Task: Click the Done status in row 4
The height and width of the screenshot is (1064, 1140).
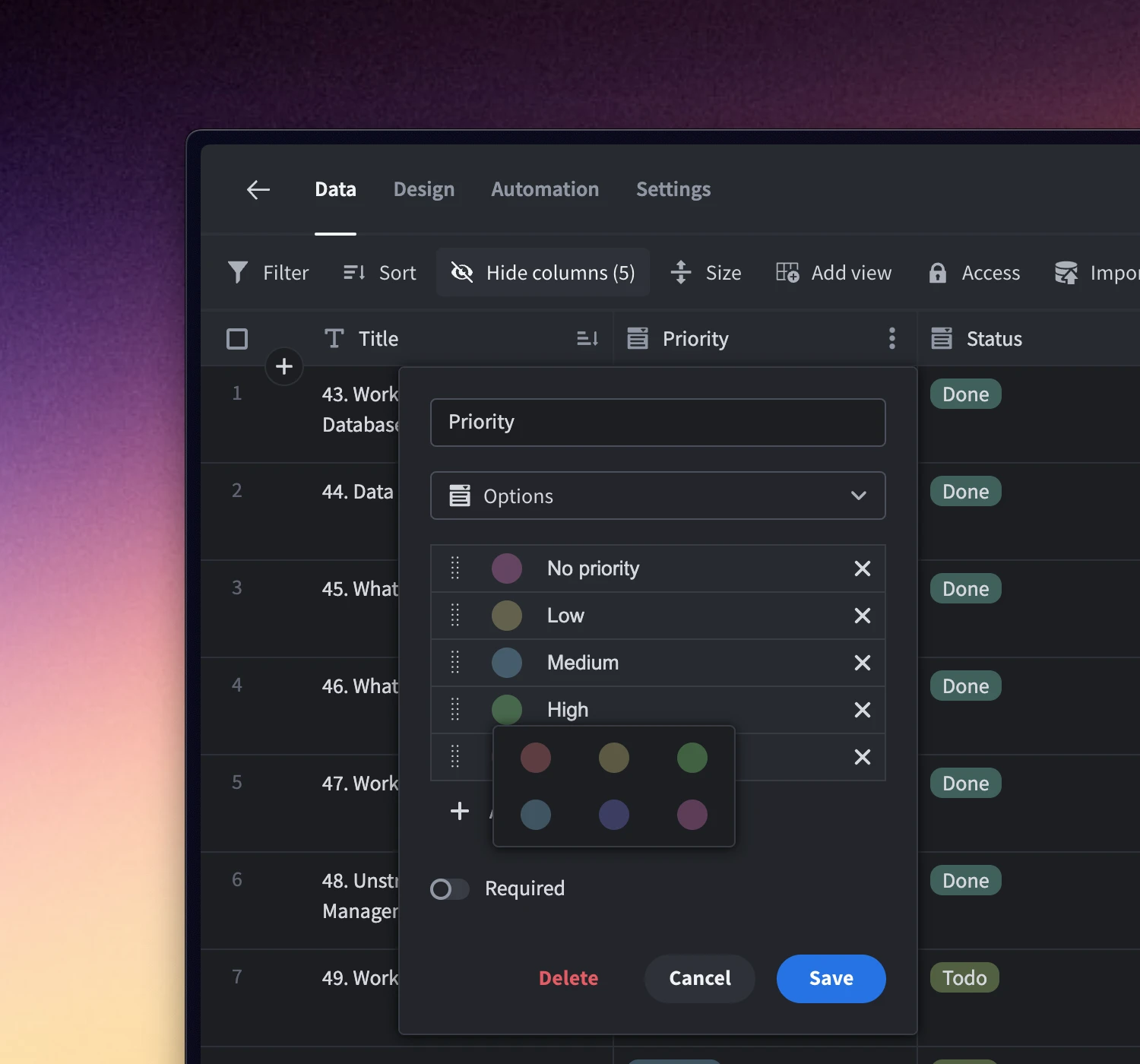Action: 966,686
